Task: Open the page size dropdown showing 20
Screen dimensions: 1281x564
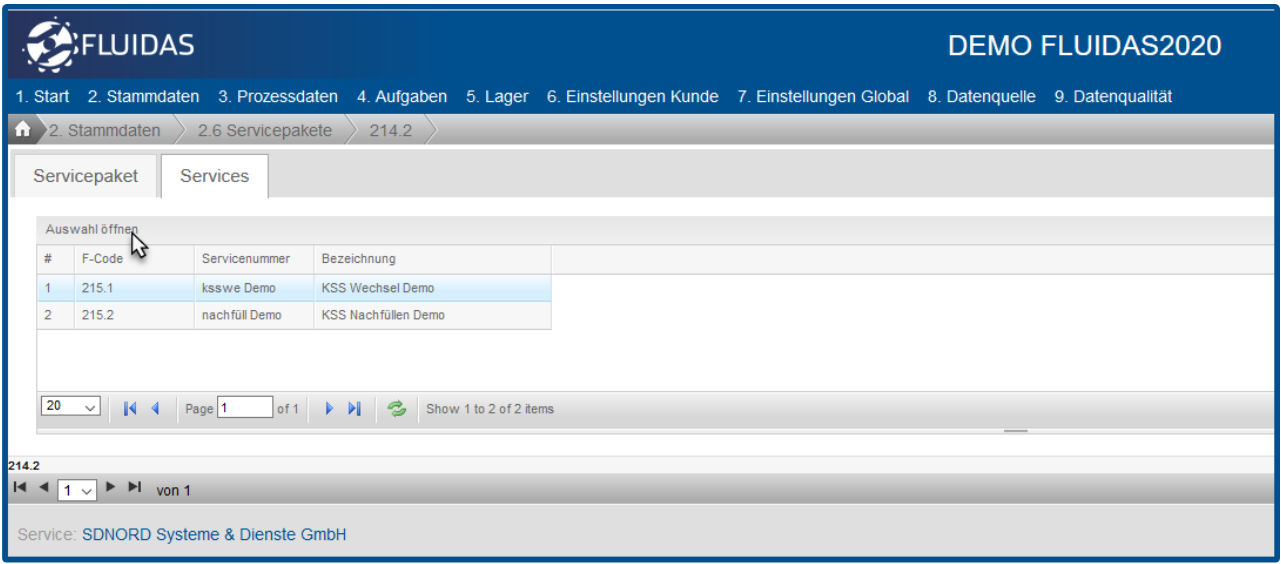Action: [69, 408]
